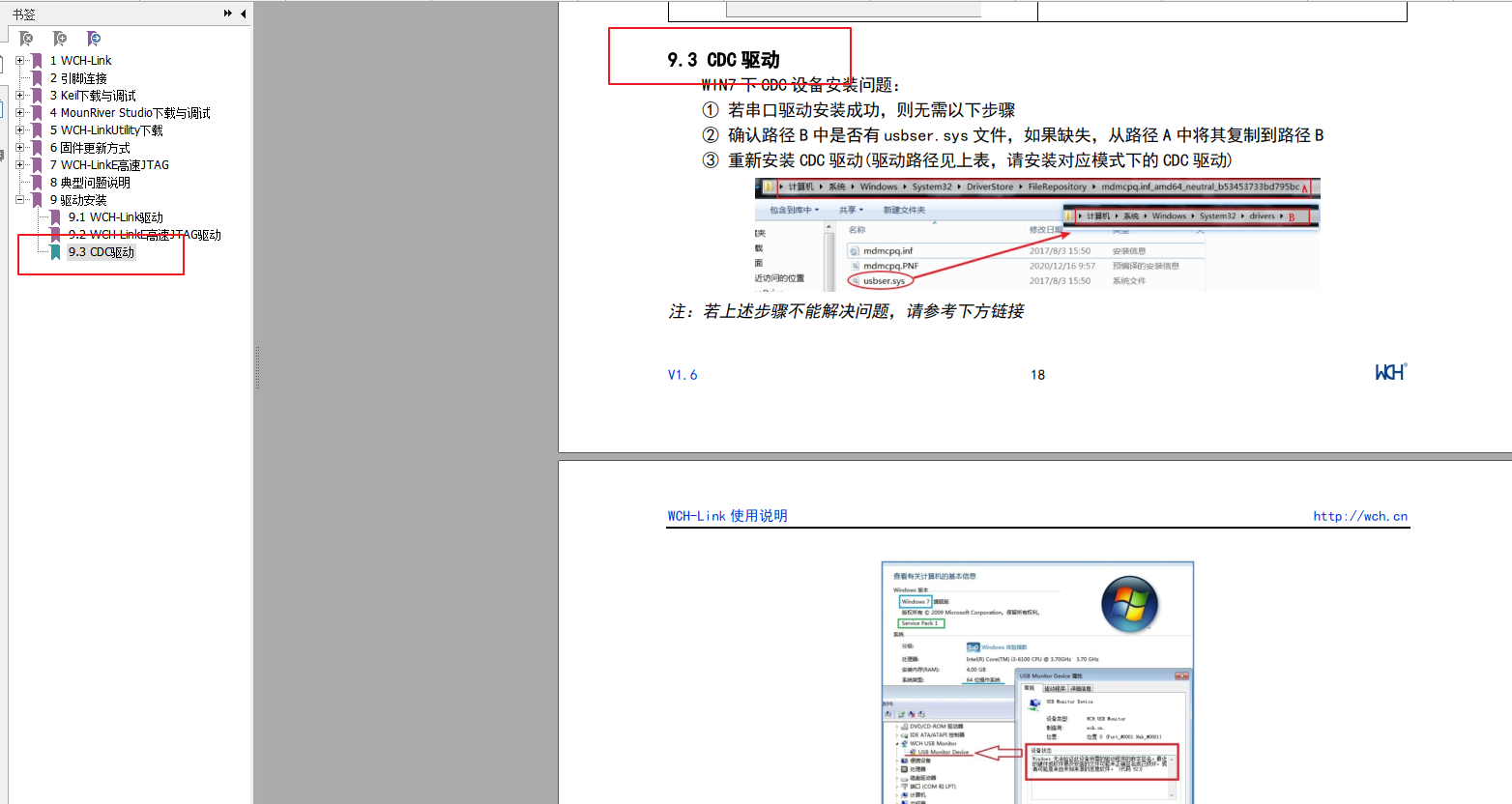Open the http://wch.cn link
The height and width of the screenshot is (804, 1512).
pyautogui.click(x=1359, y=516)
